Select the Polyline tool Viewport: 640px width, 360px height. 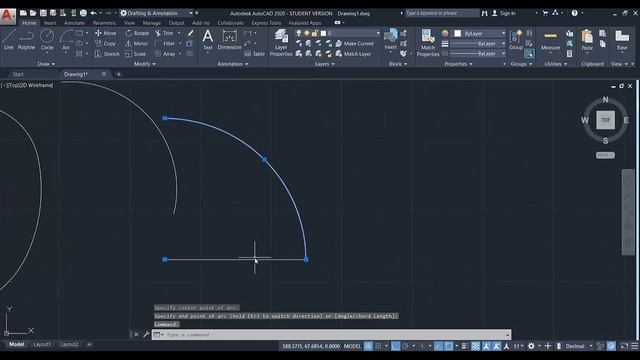pos(27,39)
